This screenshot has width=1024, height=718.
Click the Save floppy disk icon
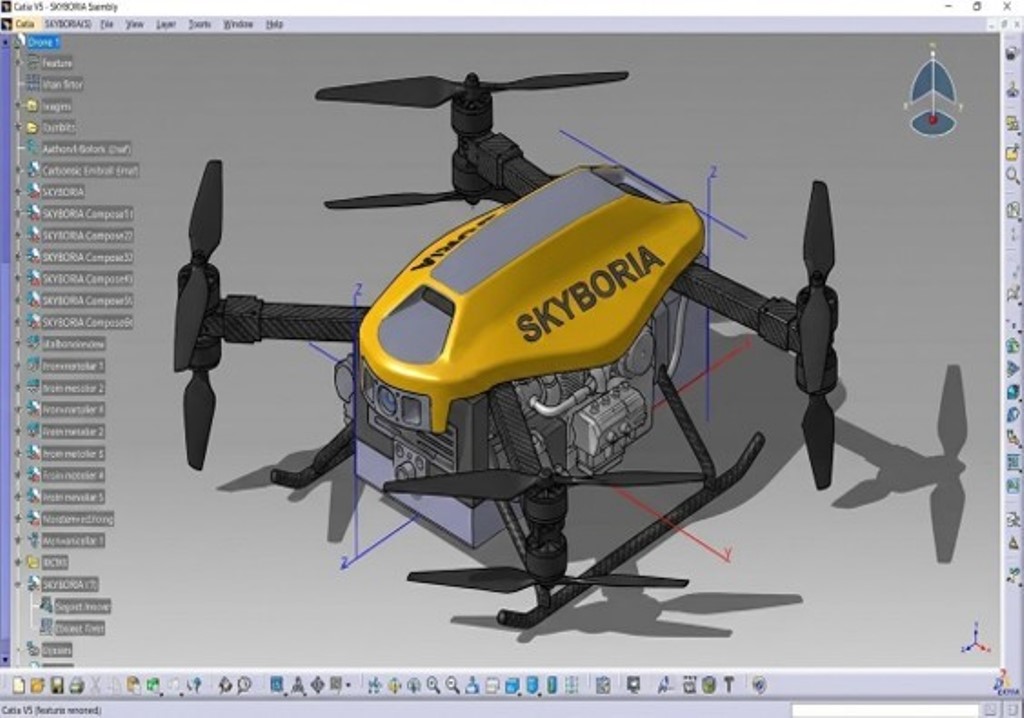point(57,685)
